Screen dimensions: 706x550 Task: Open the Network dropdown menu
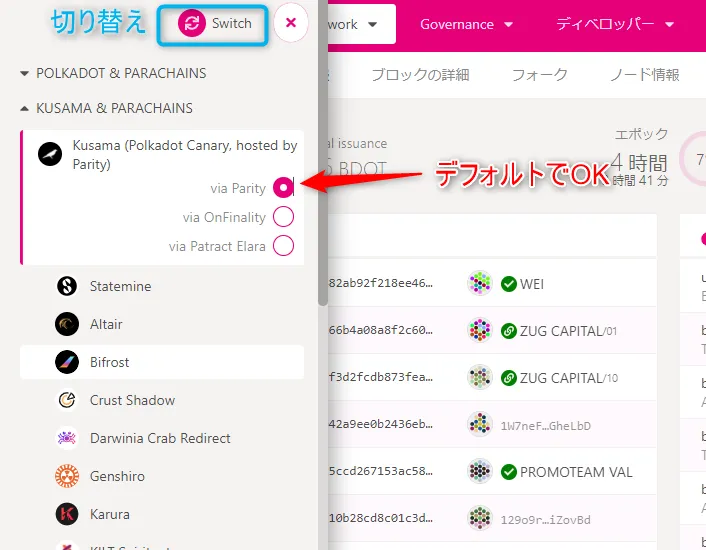[362, 24]
